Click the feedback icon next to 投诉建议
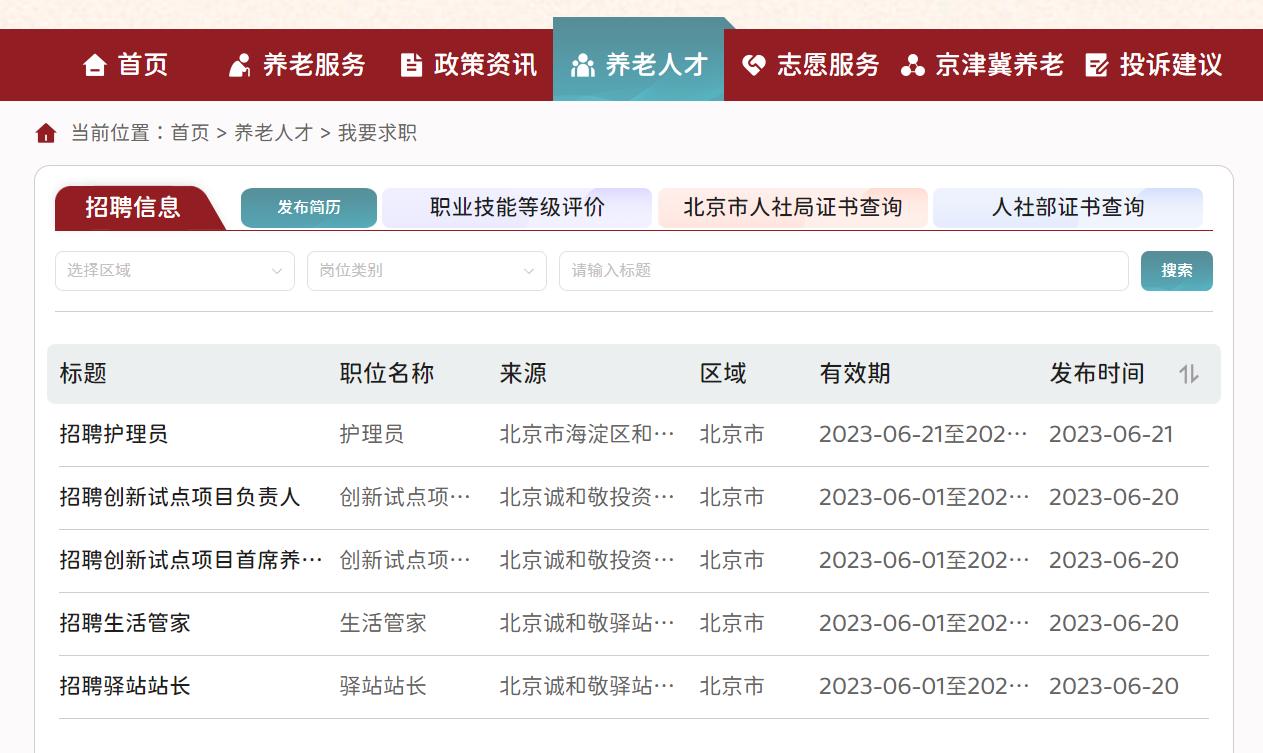The image size is (1263, 753). tap(1096, 64)
